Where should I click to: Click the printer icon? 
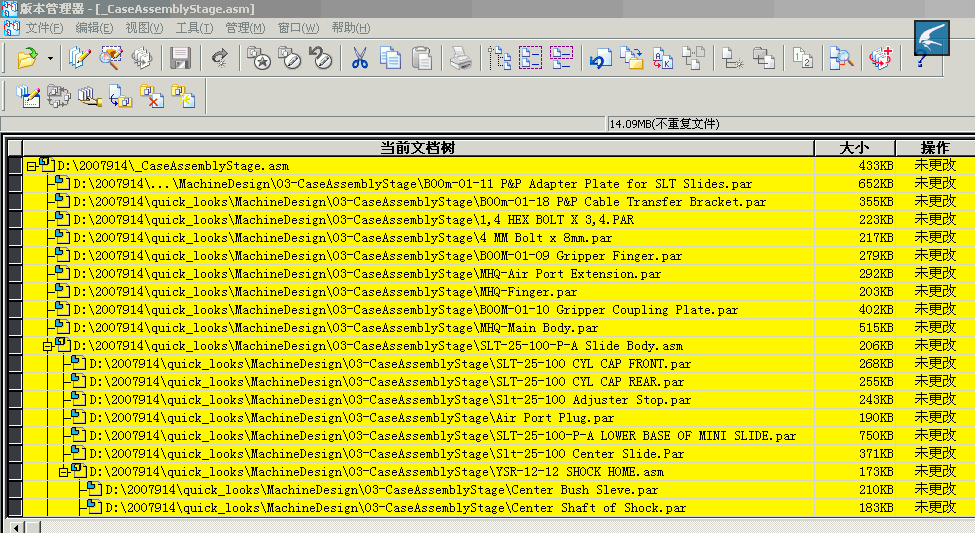coord(461,58)
